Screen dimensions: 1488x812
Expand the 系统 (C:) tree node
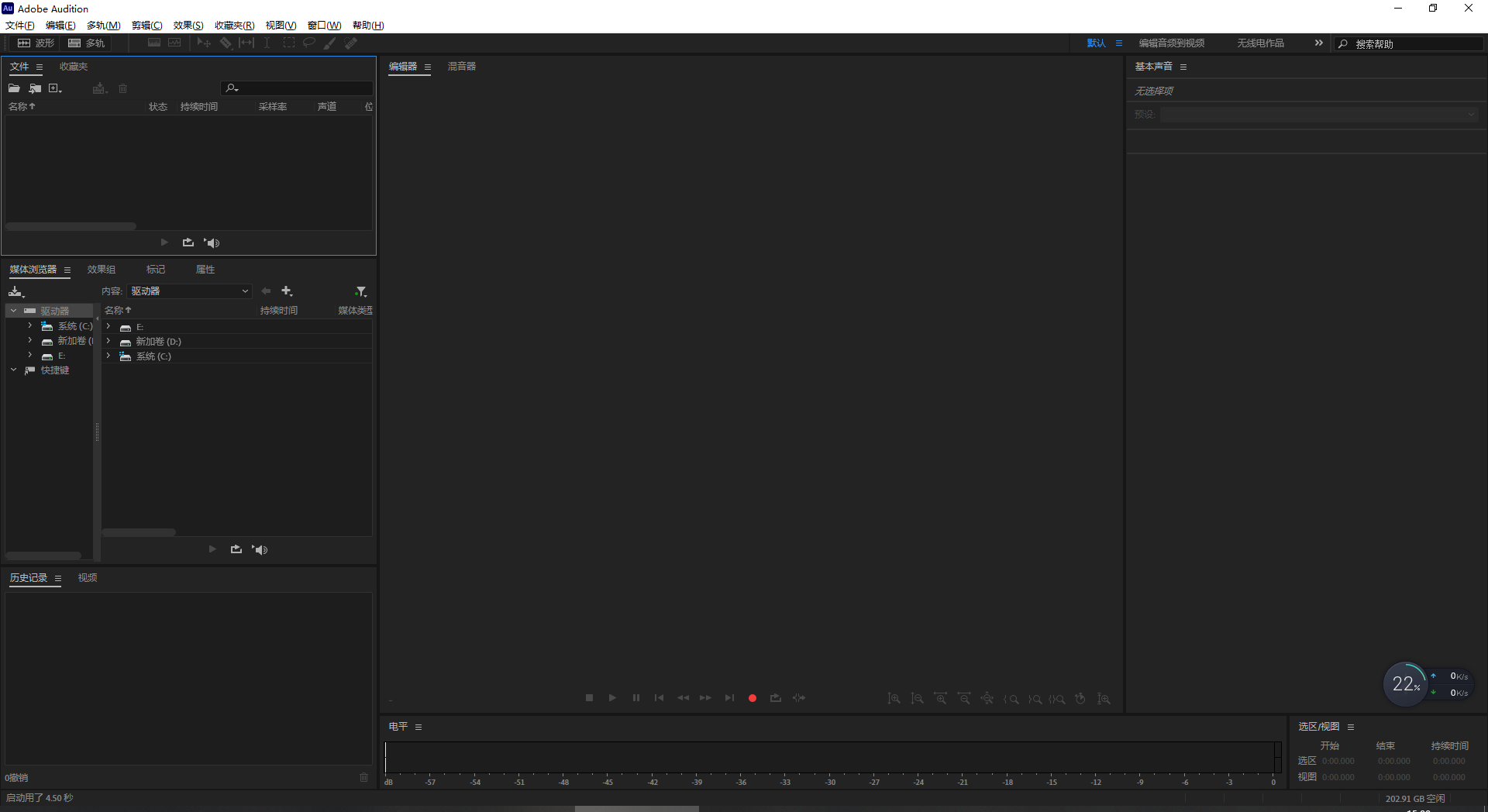click(29, 326)
